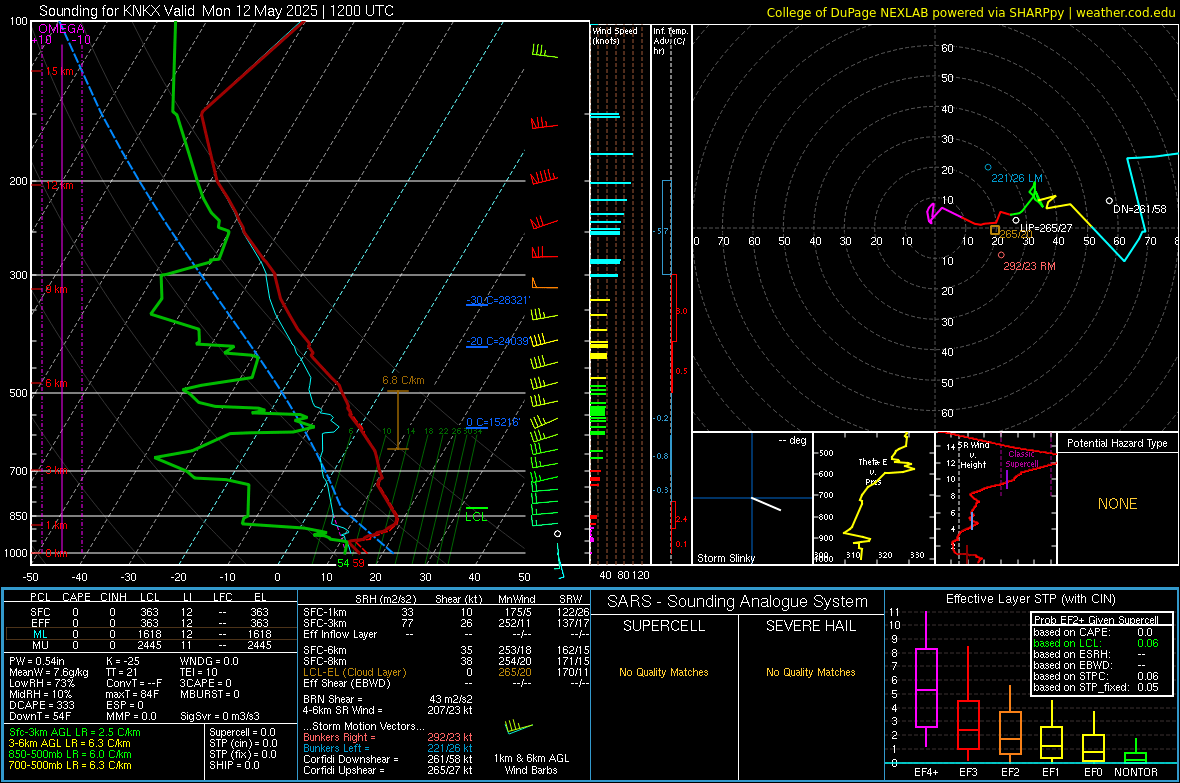Viewport: 1180px width, 783px height.
Task: Click the 6.8 C/km lapse rate bracket
Action: coord(397,420)
